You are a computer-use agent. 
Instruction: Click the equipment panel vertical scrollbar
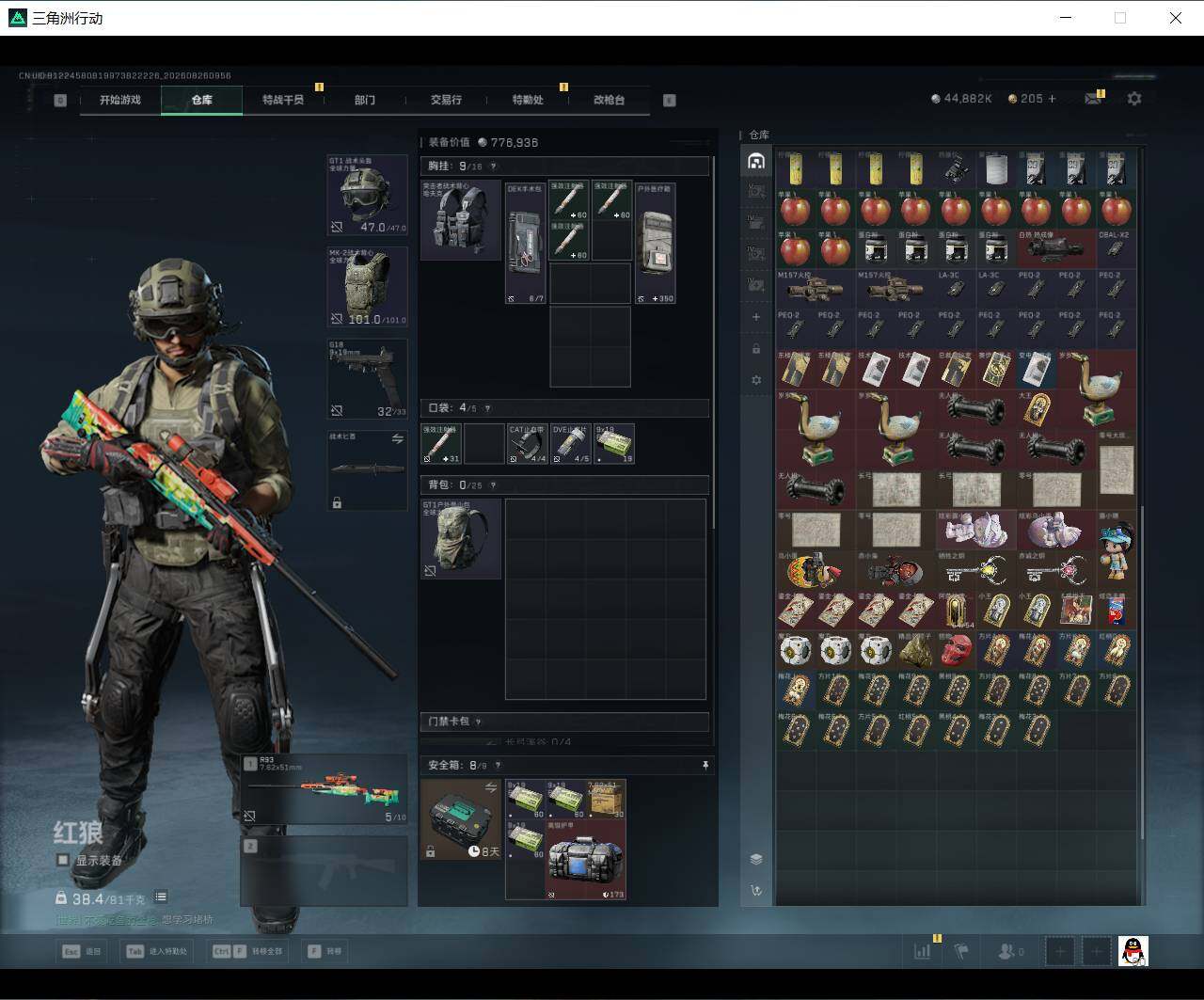(714, 343)
